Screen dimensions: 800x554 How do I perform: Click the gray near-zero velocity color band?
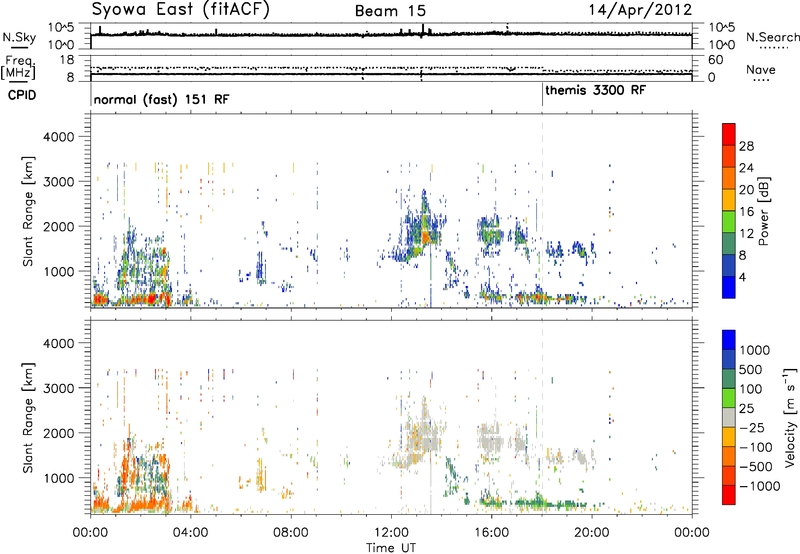[729, 418]
